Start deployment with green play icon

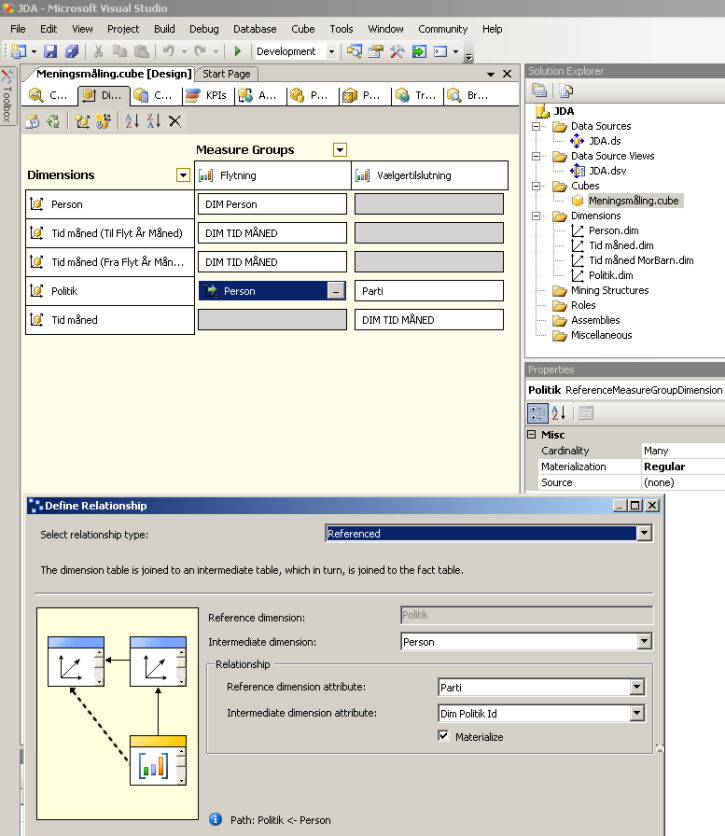(238, 51)
